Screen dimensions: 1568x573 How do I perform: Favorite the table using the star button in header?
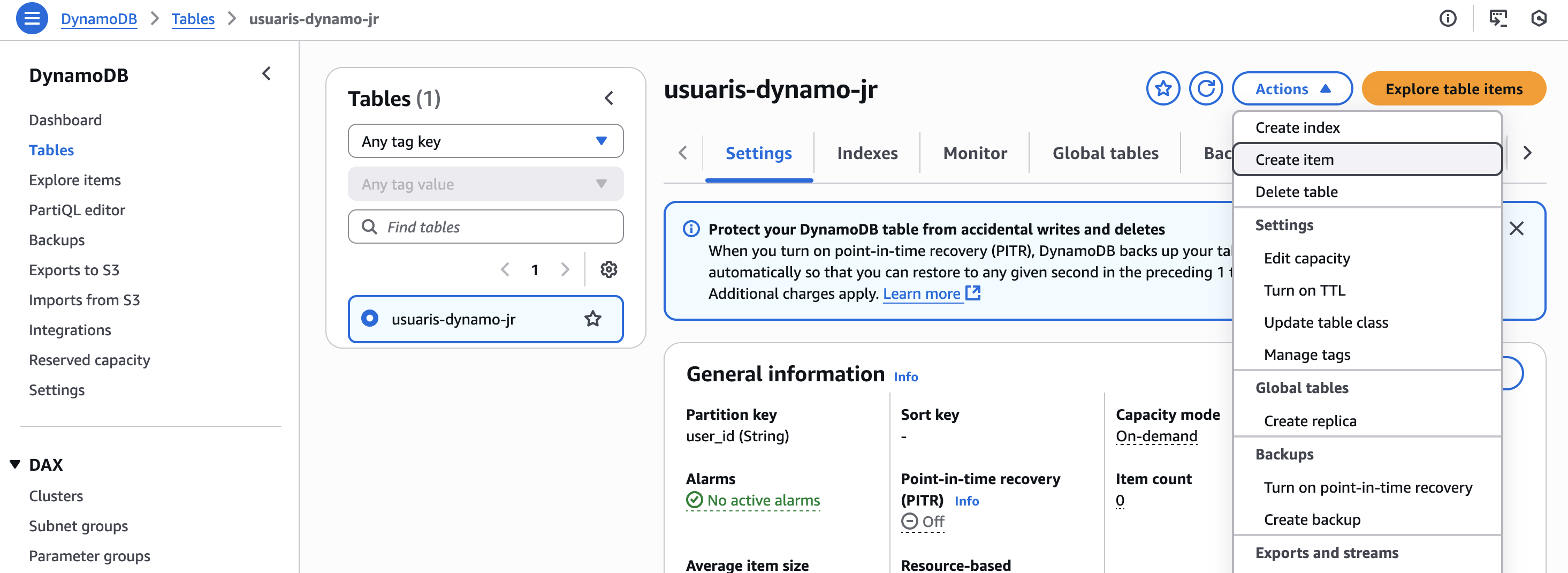point(1162,89)
